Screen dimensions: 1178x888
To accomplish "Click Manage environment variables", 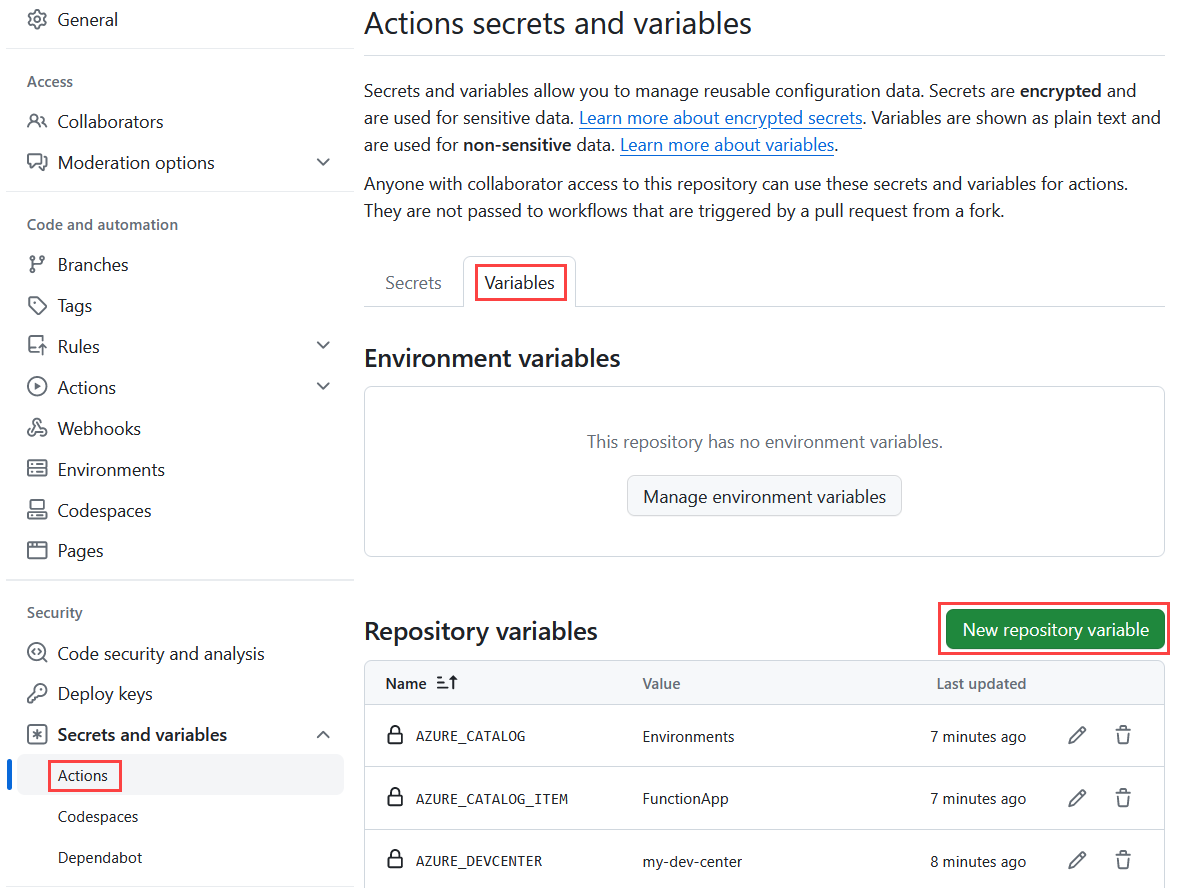I will [764, 495].
